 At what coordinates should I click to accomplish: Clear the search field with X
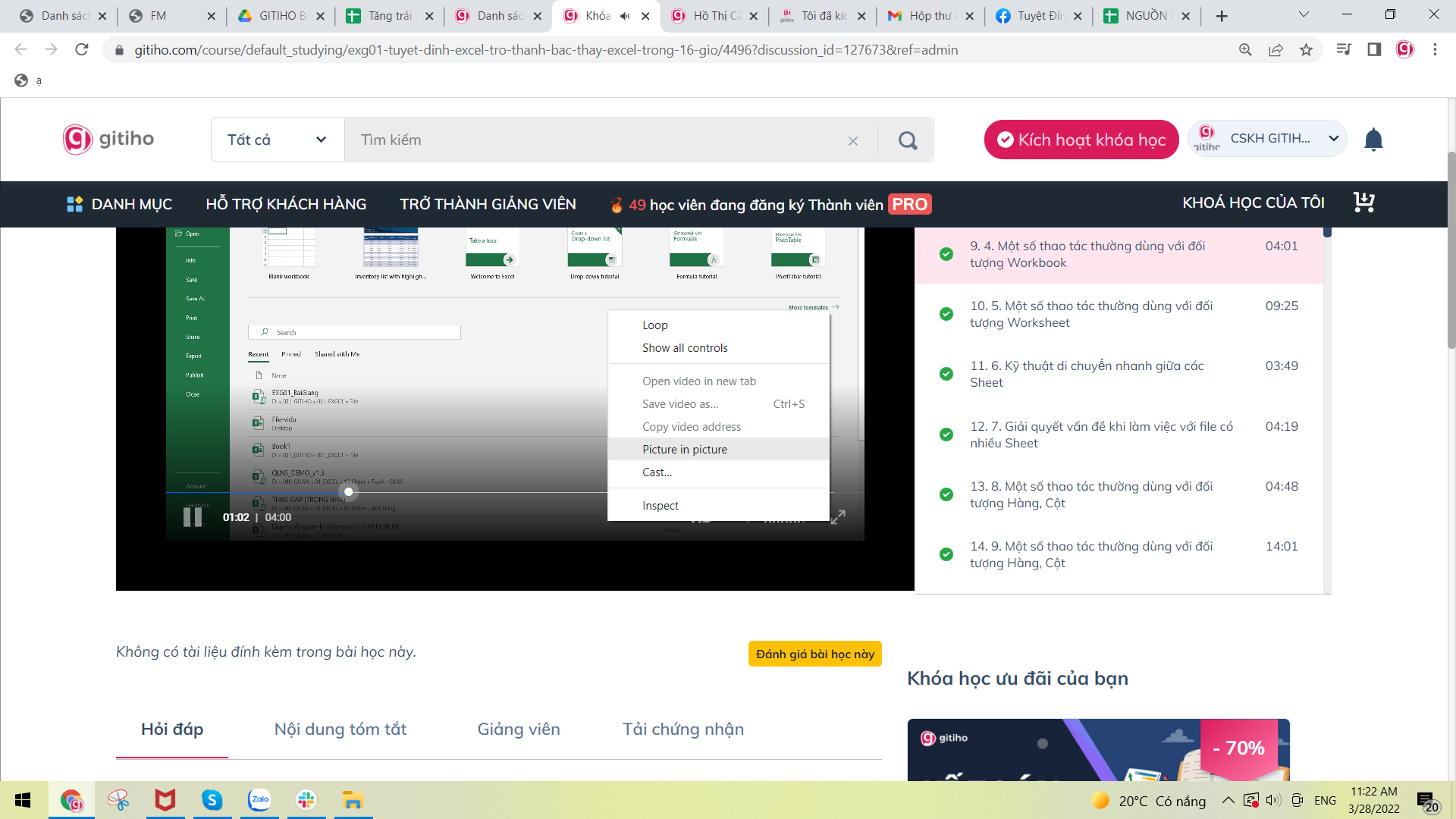pyautogui.click(x=853, y=141)
